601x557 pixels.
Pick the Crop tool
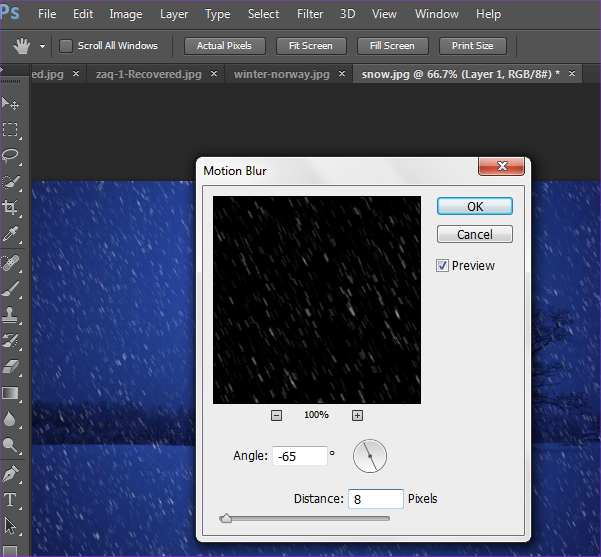[11, 208]
